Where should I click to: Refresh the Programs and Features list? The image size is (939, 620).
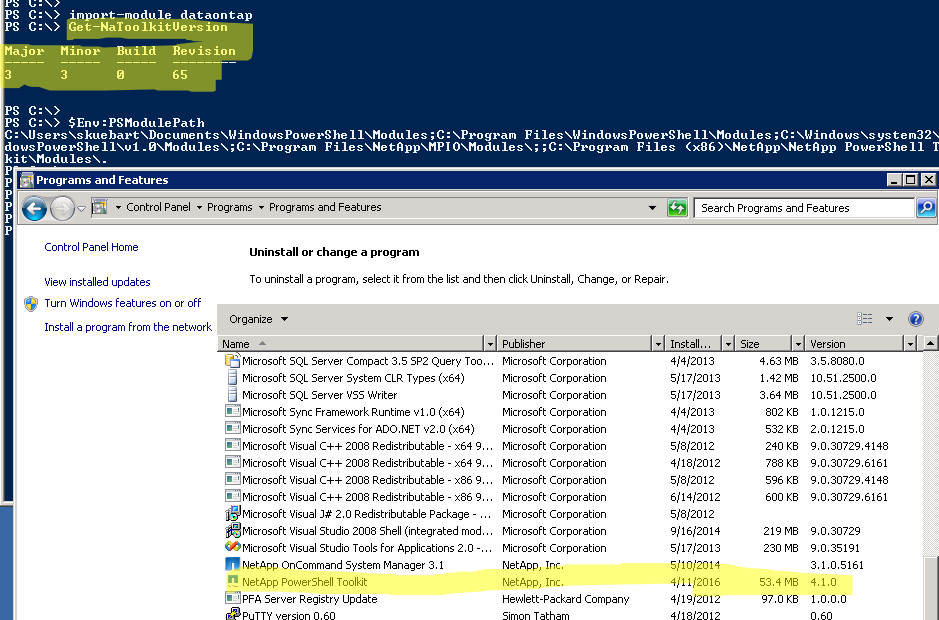point(677,208)
